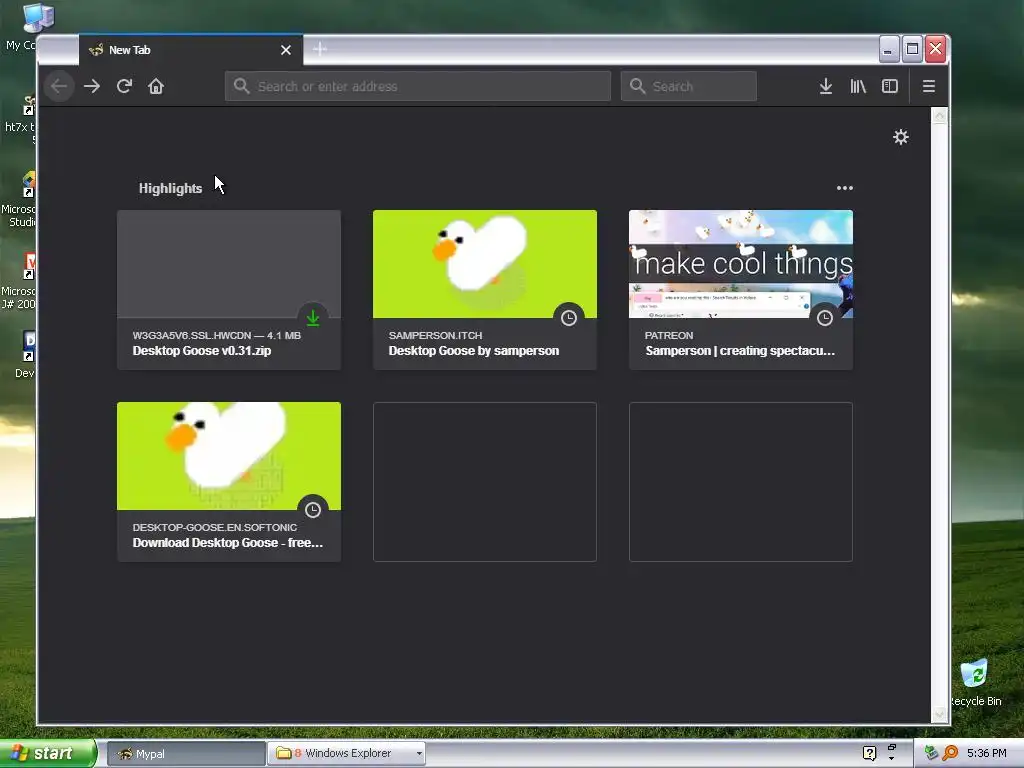This screenshot has width=1024, height=768.
Task: Open the Desktop Goose v0.31.zip download card
Action: (229, 289)
